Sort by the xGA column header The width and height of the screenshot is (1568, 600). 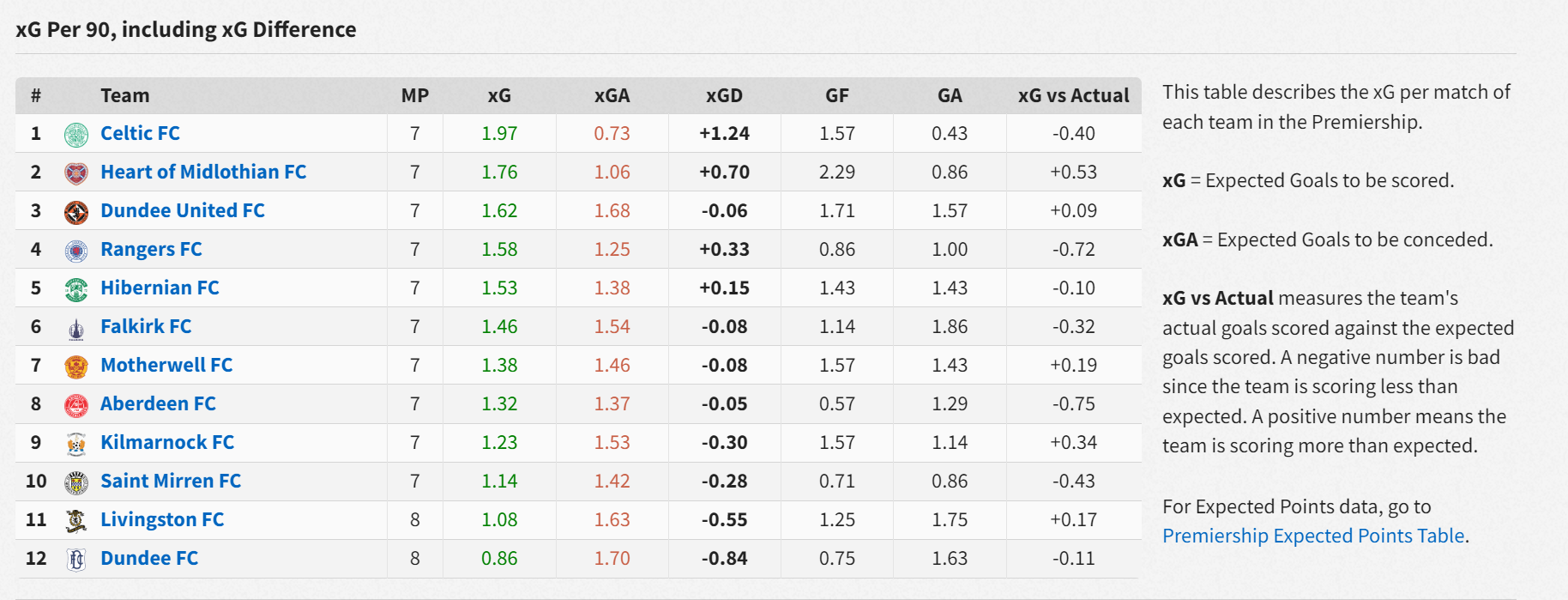pos(612,95)
